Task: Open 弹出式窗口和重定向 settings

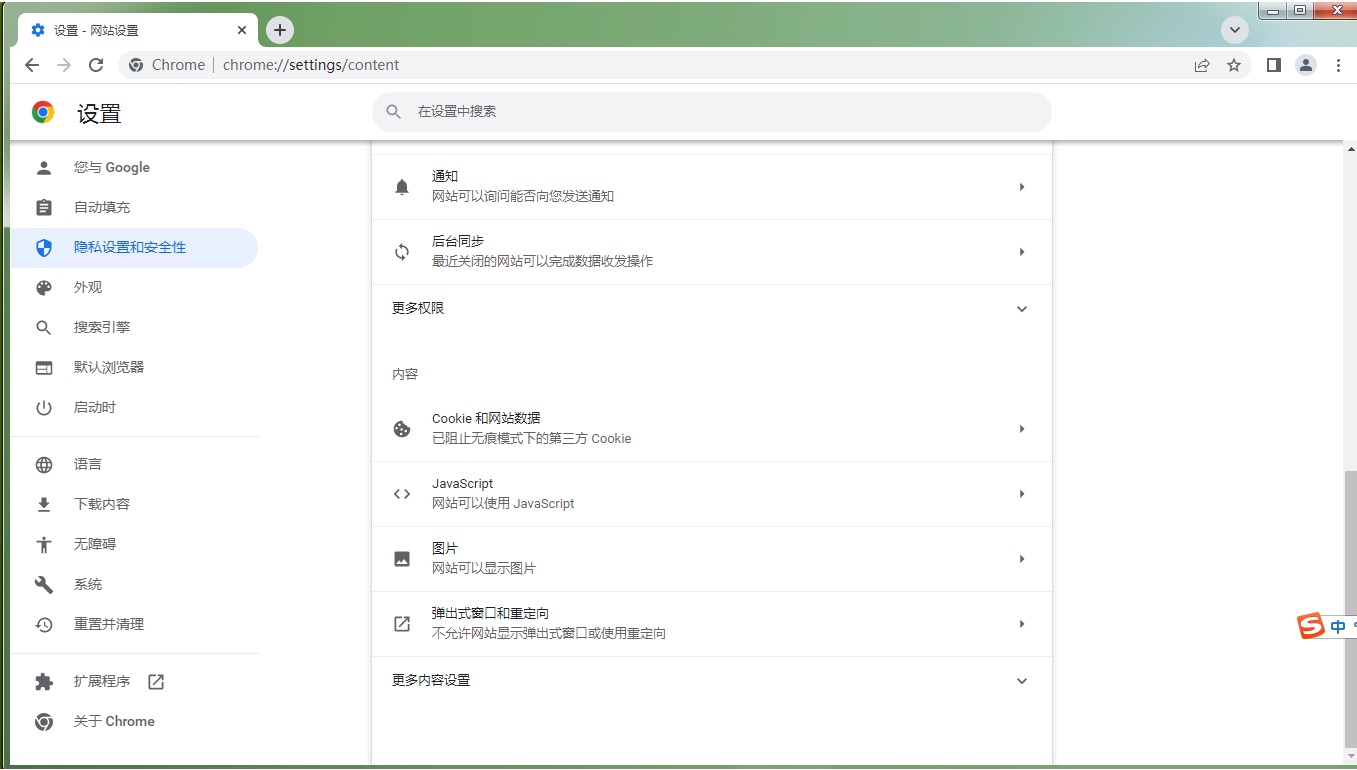Action: [x=712, y=624]
